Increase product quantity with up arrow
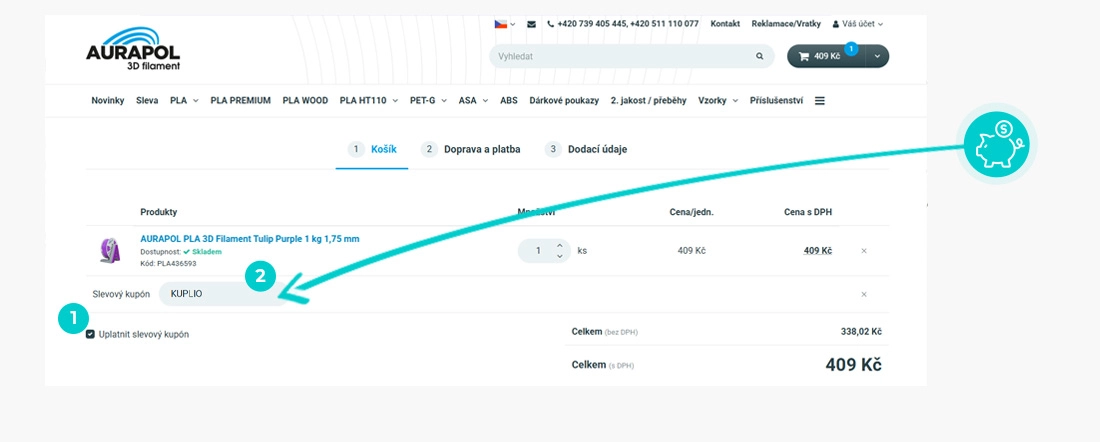 click(x=559, y=245)
